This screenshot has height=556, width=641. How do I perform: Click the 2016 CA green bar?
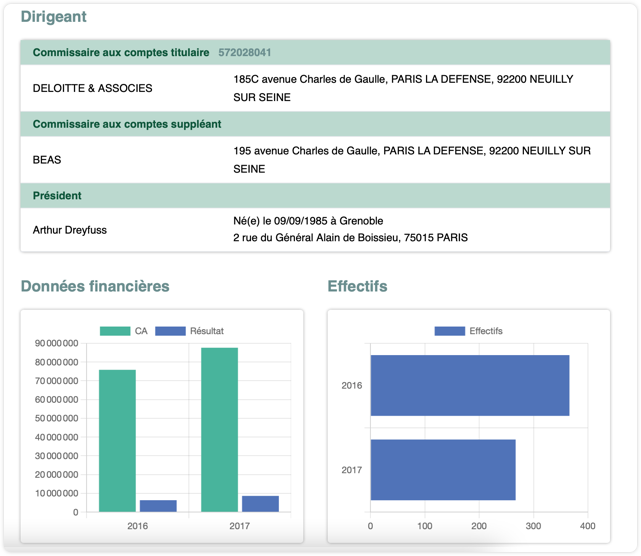pos(117,440)
